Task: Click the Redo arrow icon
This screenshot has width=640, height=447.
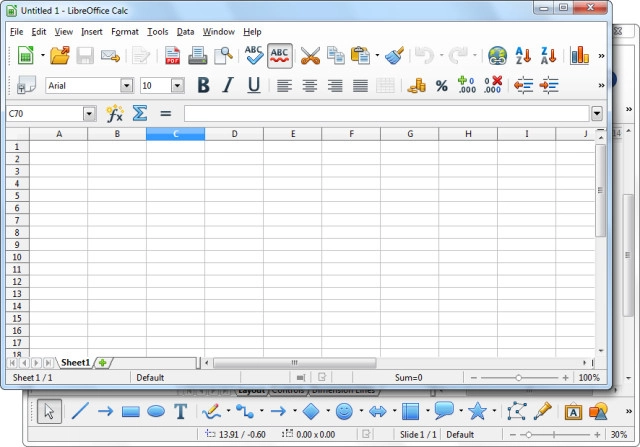Action: click(x=458, y=55)
